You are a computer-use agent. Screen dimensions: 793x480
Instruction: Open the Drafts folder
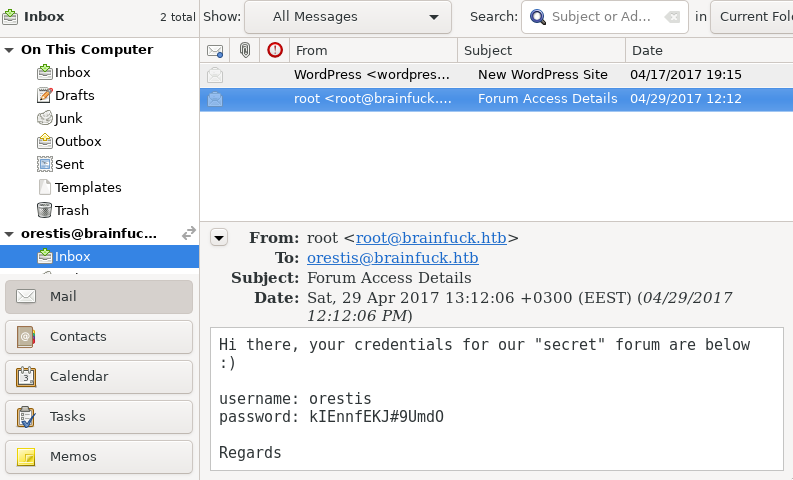(x=73, y=95)
